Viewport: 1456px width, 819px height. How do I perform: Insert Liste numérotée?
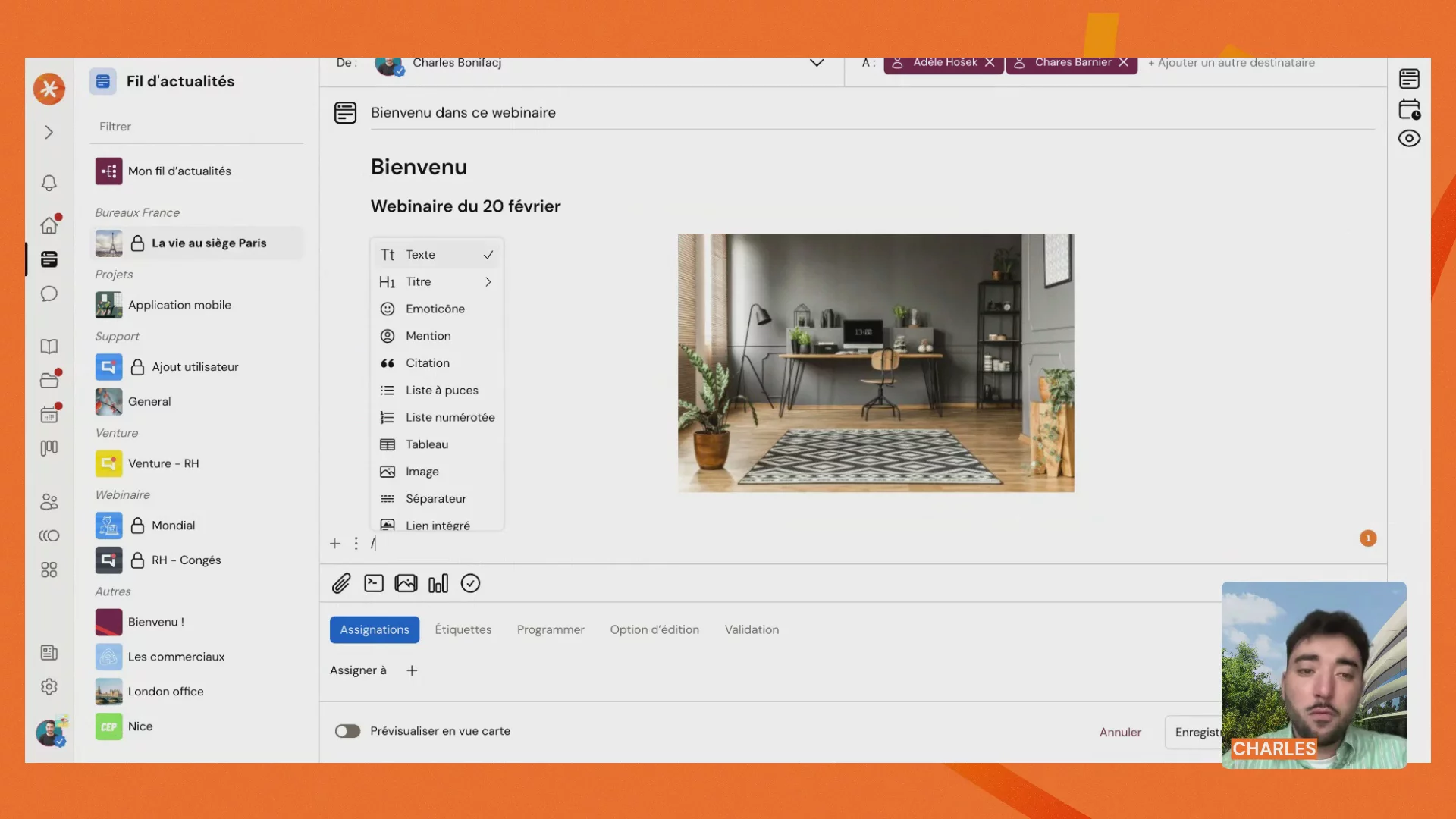(437, 418)
